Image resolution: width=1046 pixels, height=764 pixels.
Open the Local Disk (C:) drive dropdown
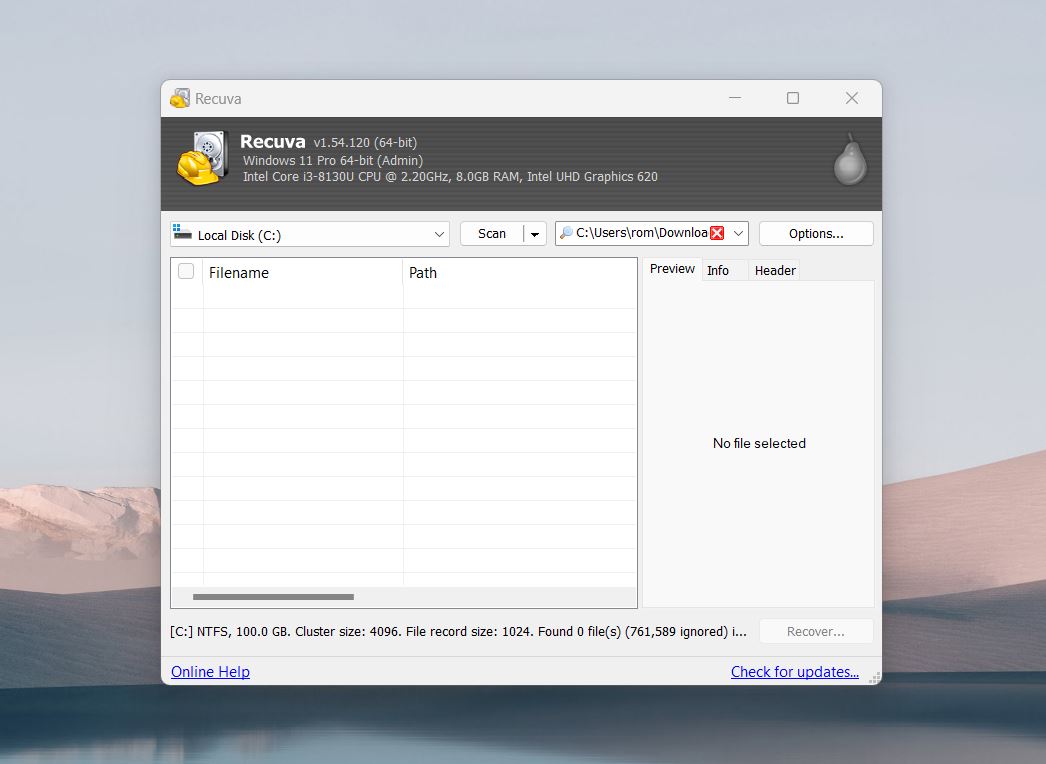[310, 234]
